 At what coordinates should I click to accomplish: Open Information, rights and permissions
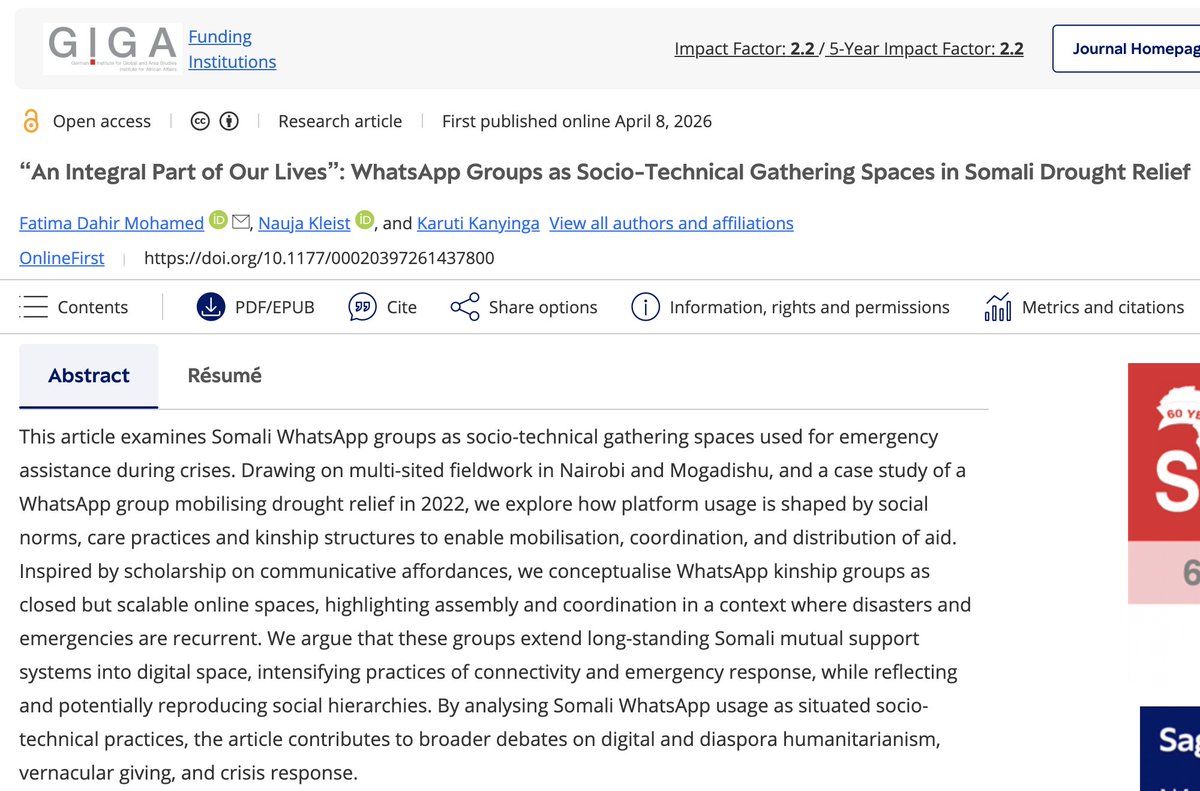pyautogui.click(x=809, y=307)
